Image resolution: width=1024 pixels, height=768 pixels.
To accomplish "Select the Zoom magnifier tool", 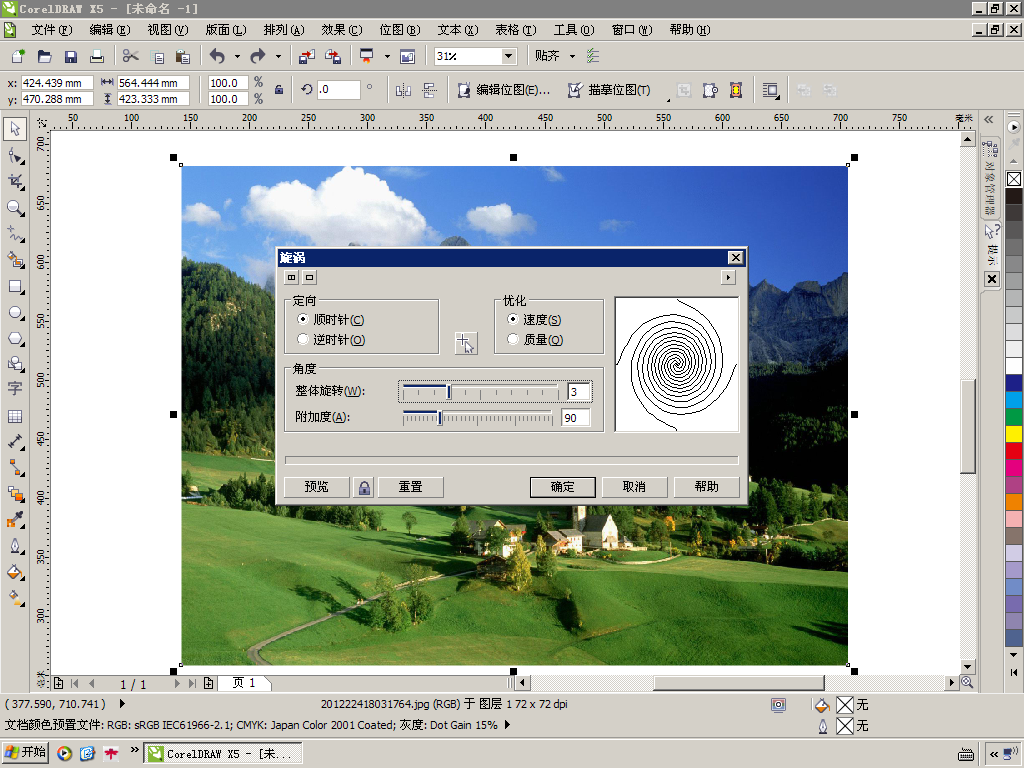I will point(16,208).
